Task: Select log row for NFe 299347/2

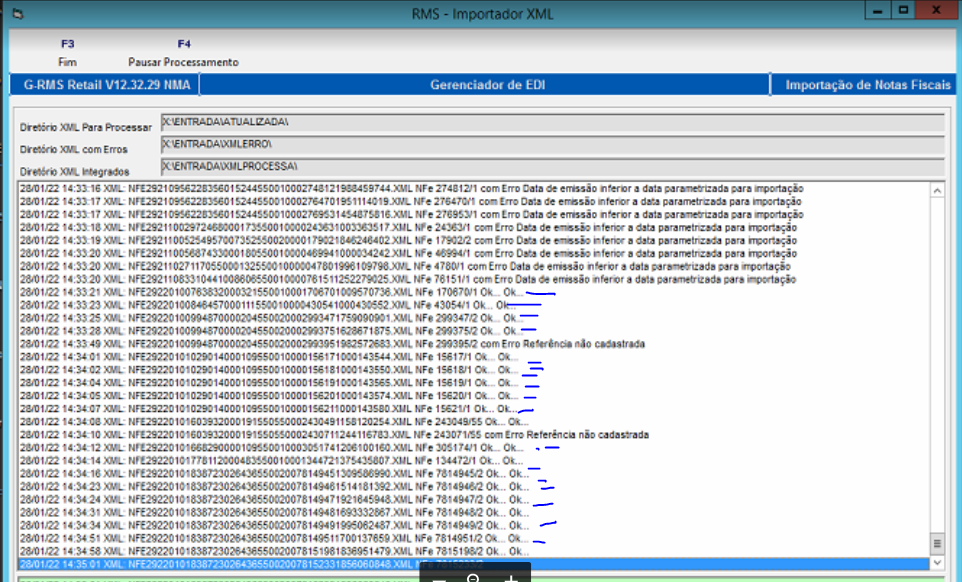Action: [x=474, y=318]
